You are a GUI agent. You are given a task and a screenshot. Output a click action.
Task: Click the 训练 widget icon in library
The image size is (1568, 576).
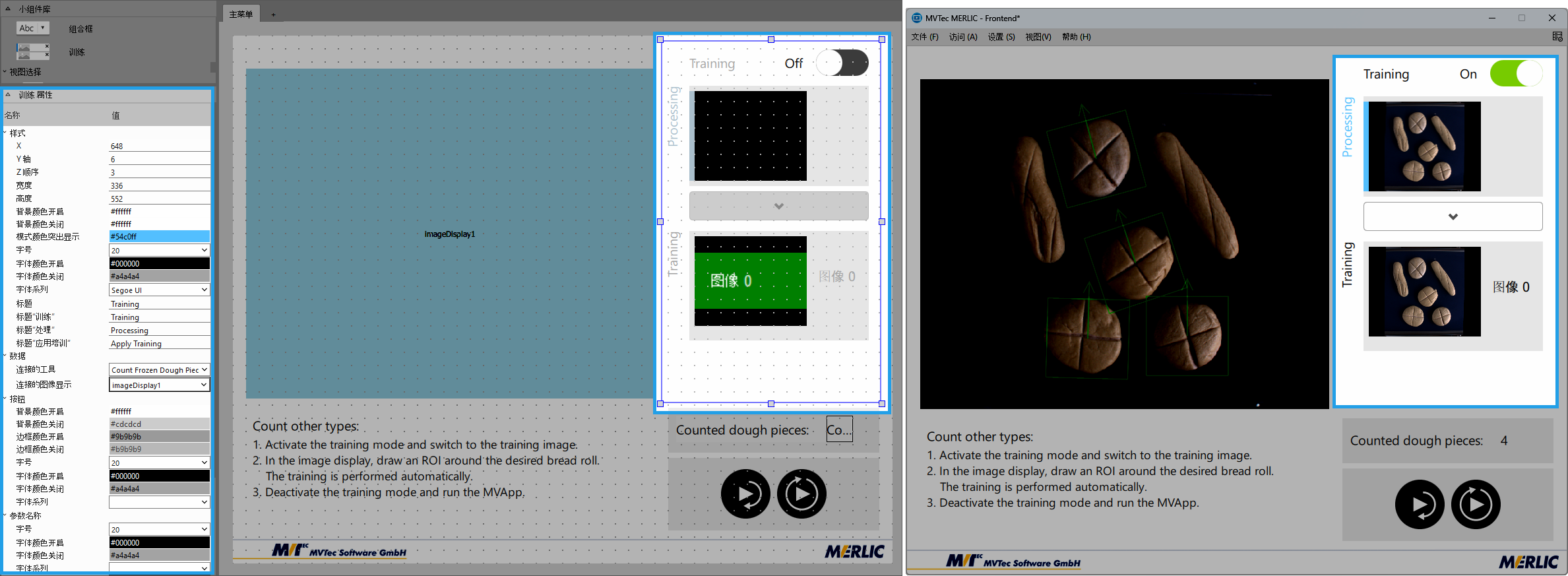click(x=32, y=51)
